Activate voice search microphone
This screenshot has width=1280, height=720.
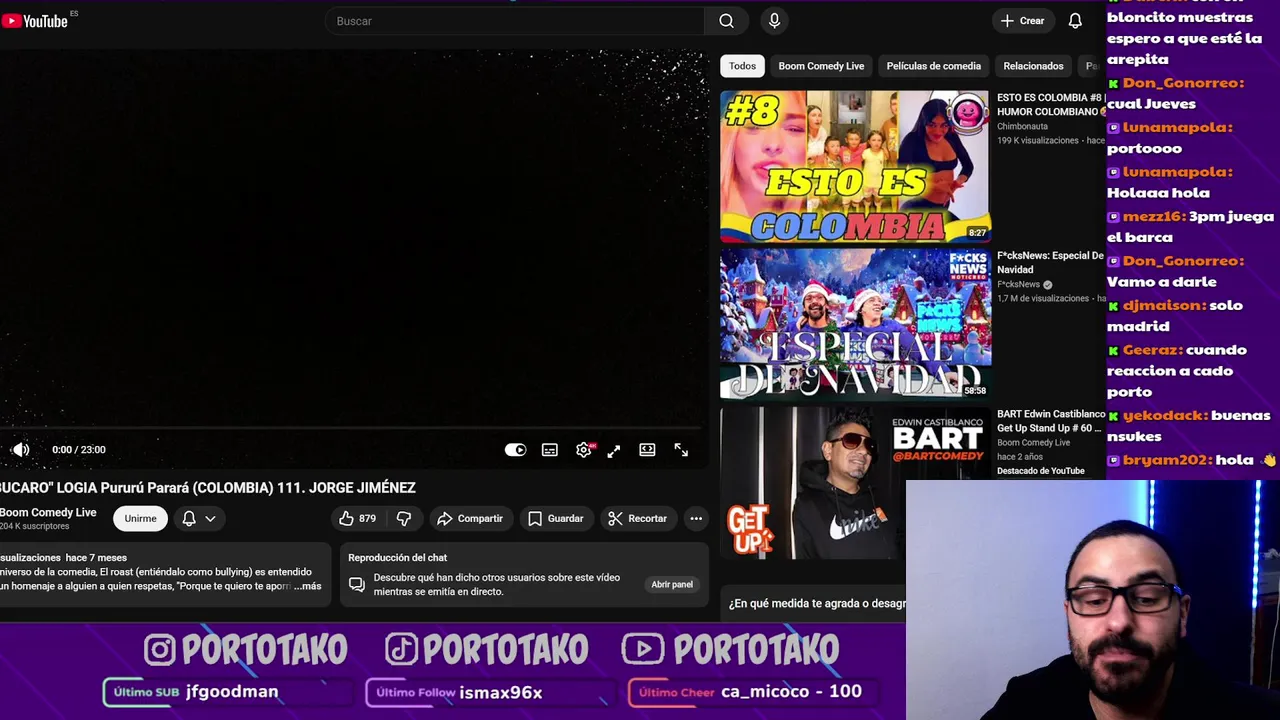point(774,21)
